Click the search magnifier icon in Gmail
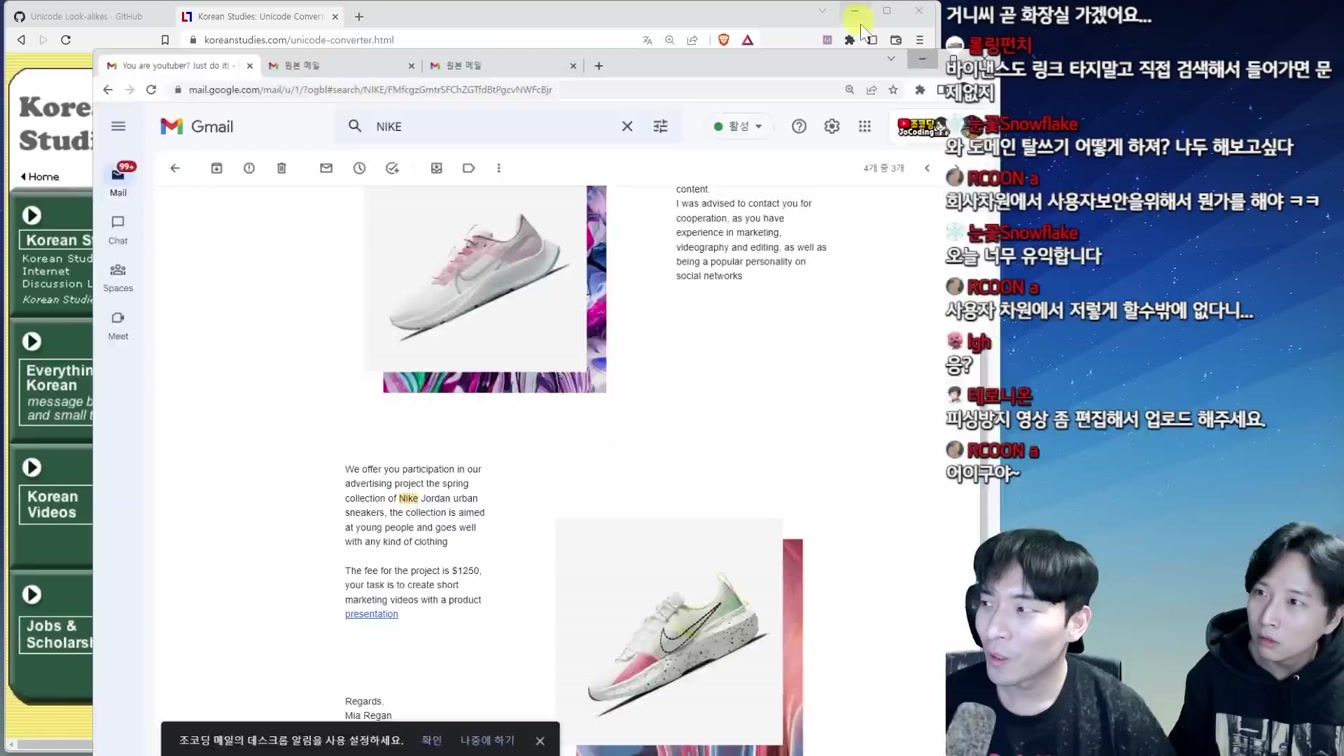Screen dimensions: 1344x756 tap(355, 126)
